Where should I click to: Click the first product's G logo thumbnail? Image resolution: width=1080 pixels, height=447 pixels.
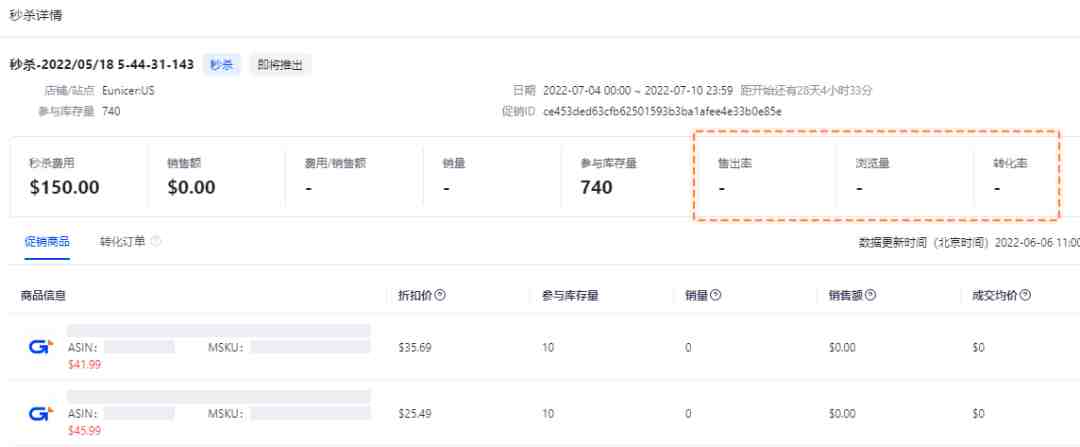[x=41, y=348]
